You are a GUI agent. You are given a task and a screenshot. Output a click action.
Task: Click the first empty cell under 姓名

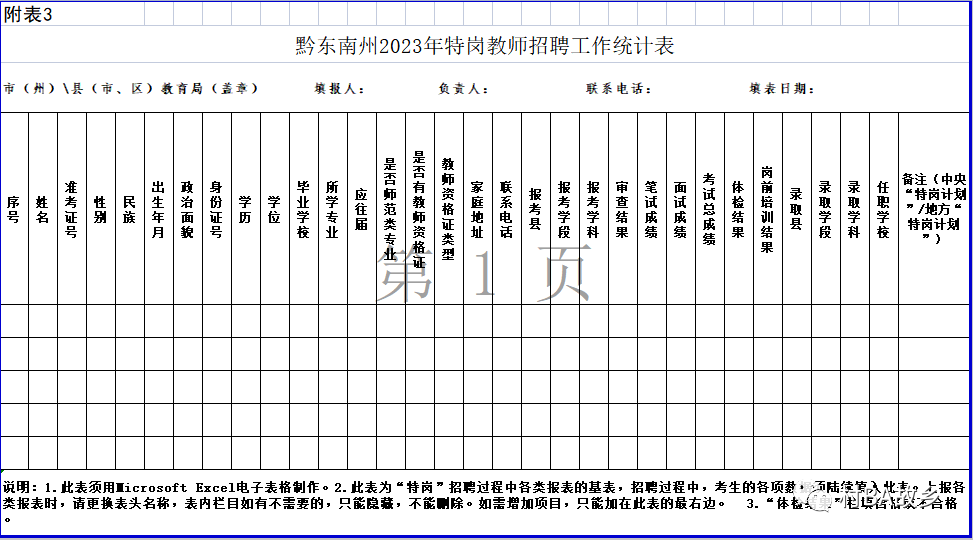point(43,321)
